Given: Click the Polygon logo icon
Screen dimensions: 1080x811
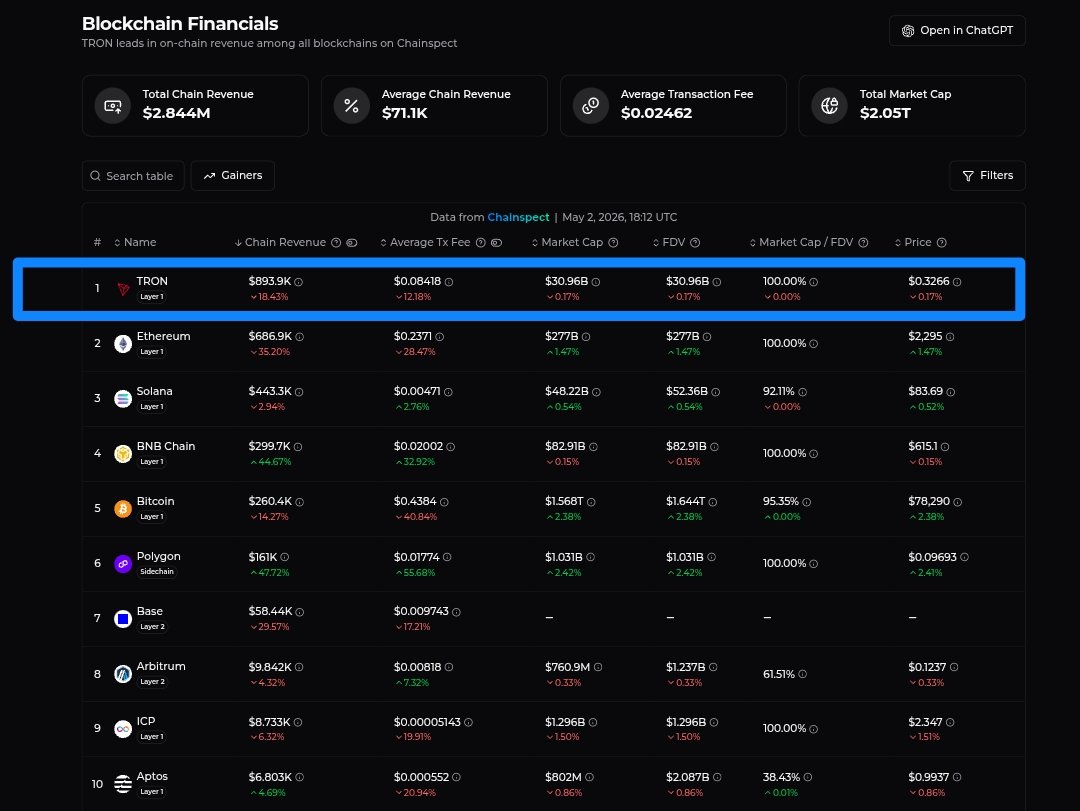Looking at the screenshot, I should pos(123,564).
